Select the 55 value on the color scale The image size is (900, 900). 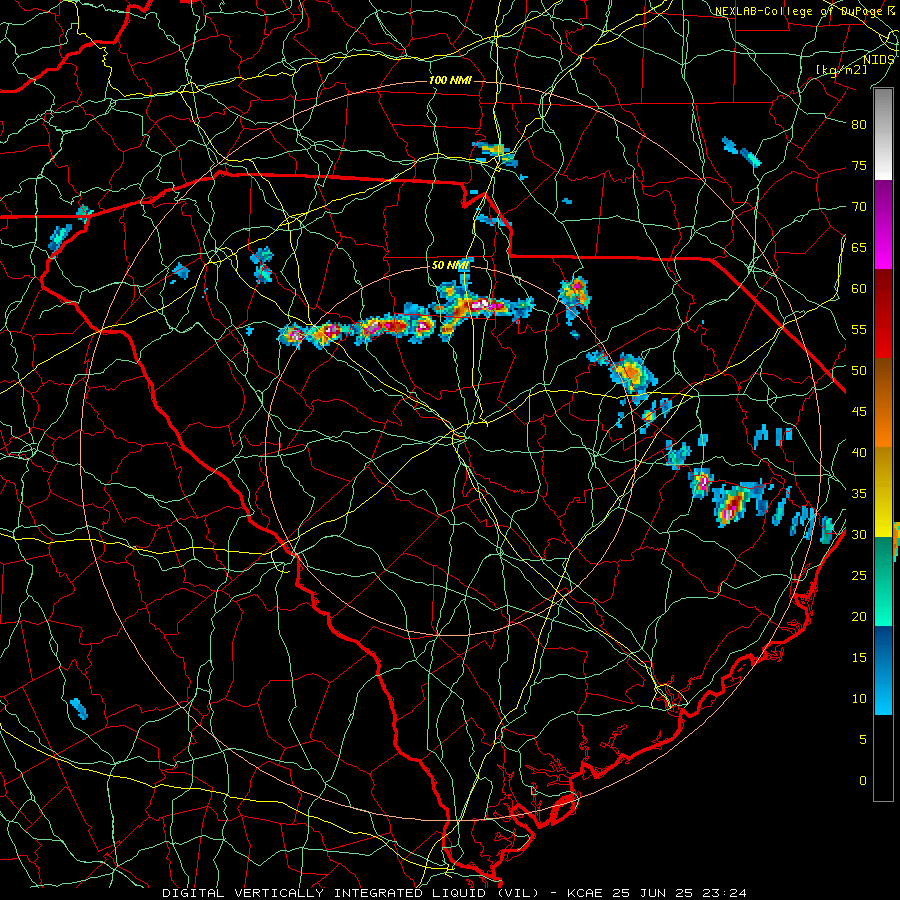click(x=859, y=329)
